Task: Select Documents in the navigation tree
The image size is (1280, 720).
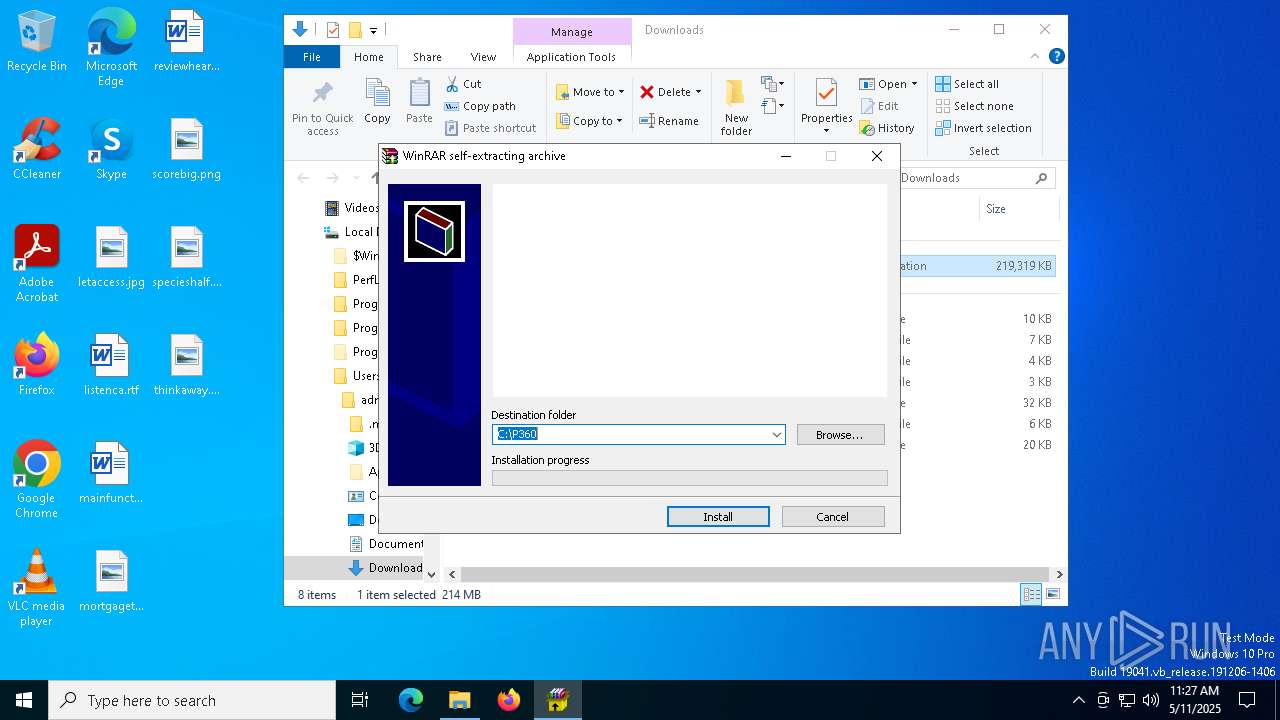Action: (387, 544)
